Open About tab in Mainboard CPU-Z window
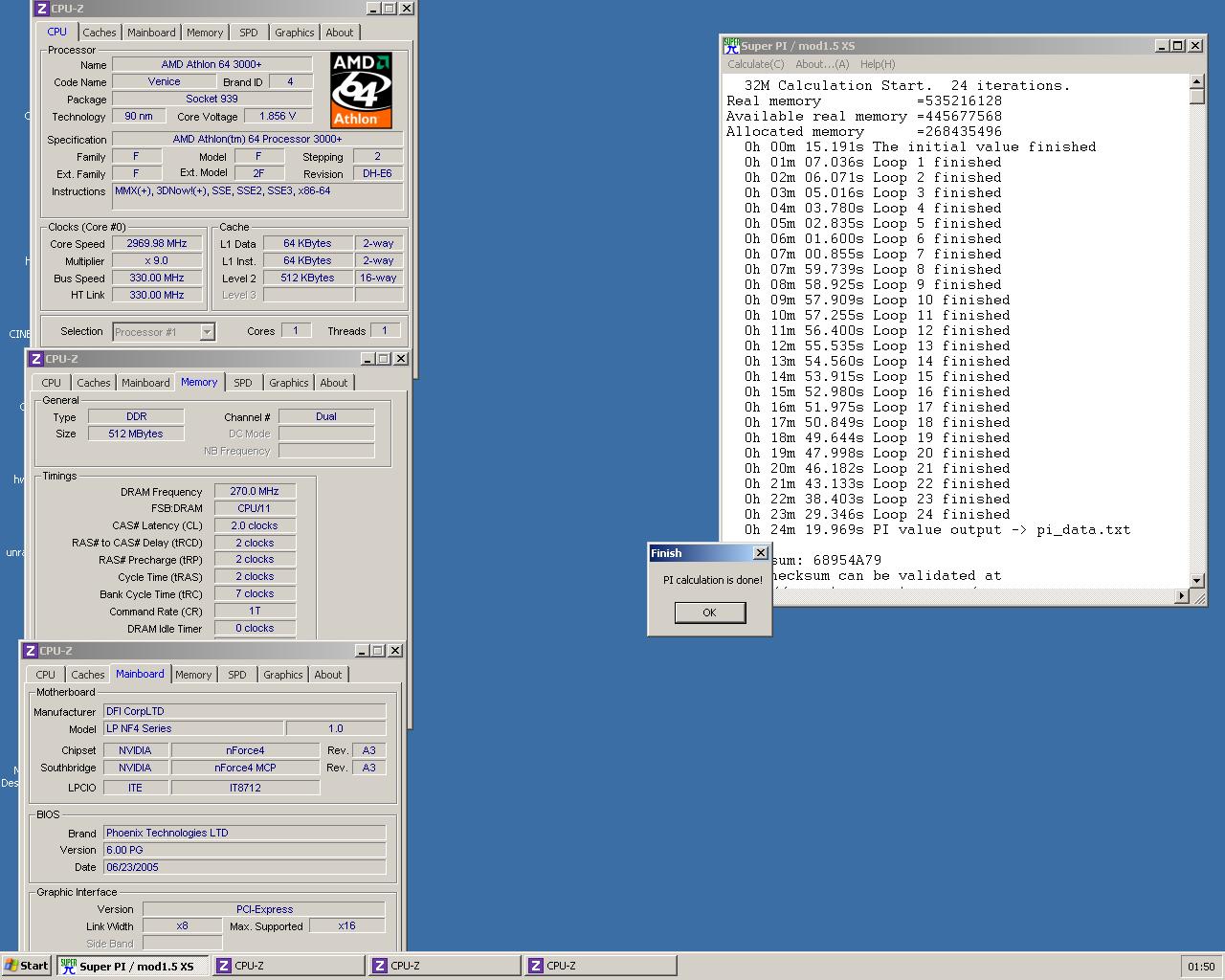 click(x=328, y=675)
